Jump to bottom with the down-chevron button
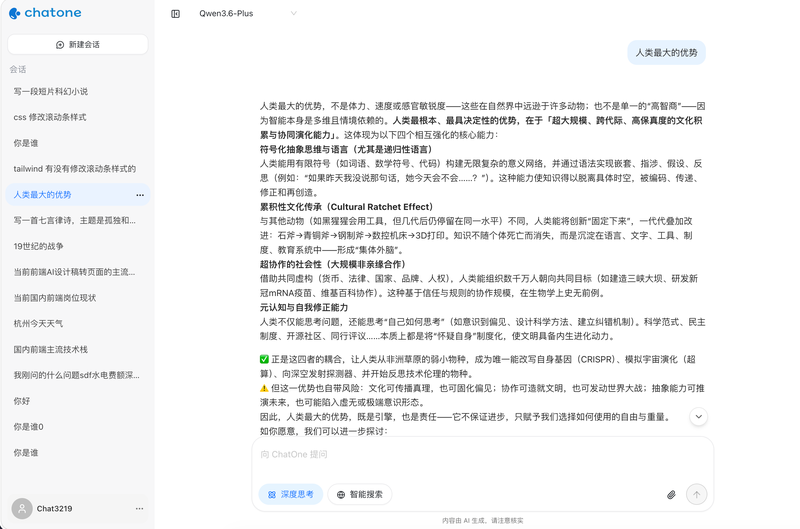800x529 pixels. (x=698, y=417)
